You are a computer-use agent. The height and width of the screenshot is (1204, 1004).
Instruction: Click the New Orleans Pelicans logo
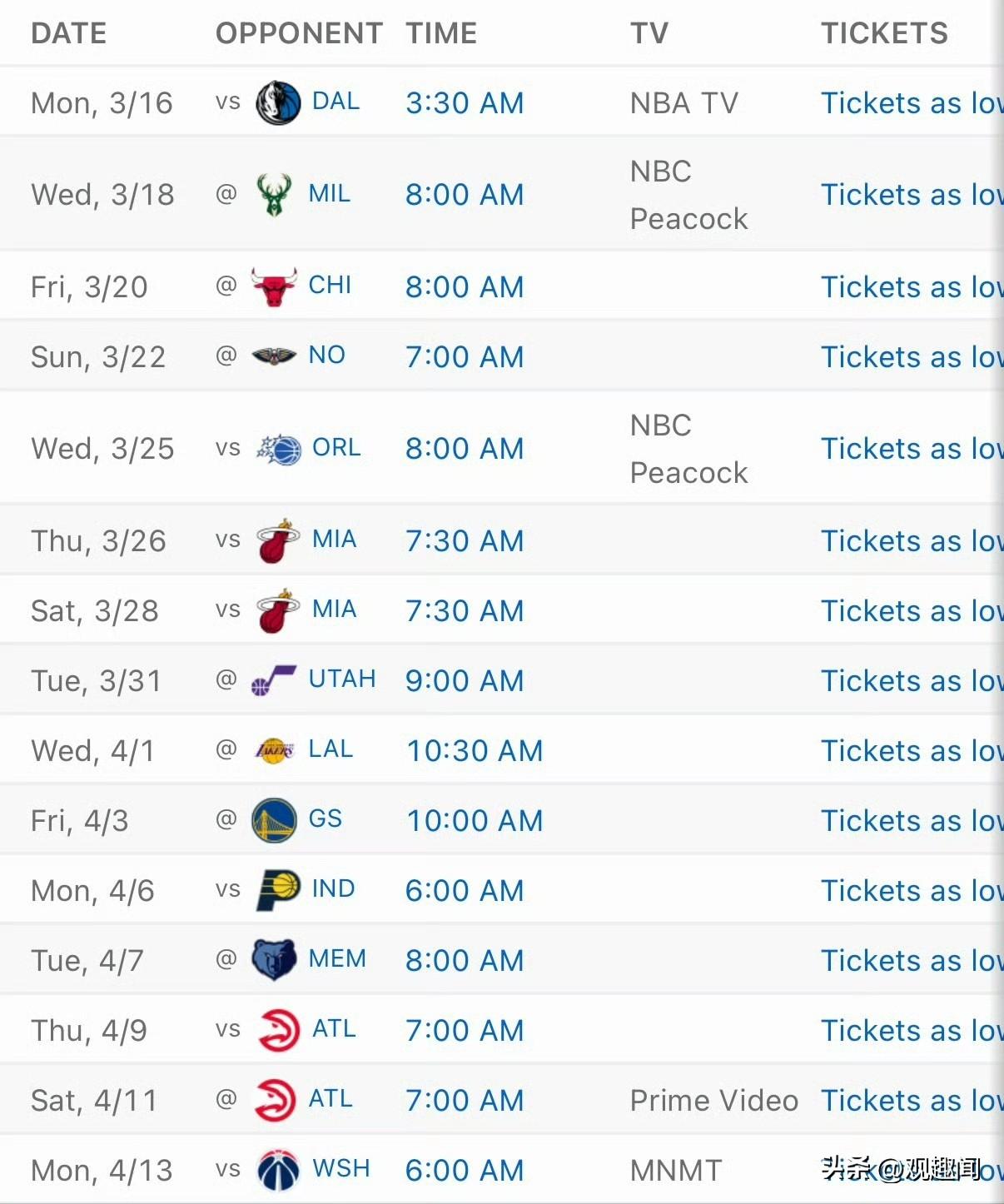coord(274,357)
